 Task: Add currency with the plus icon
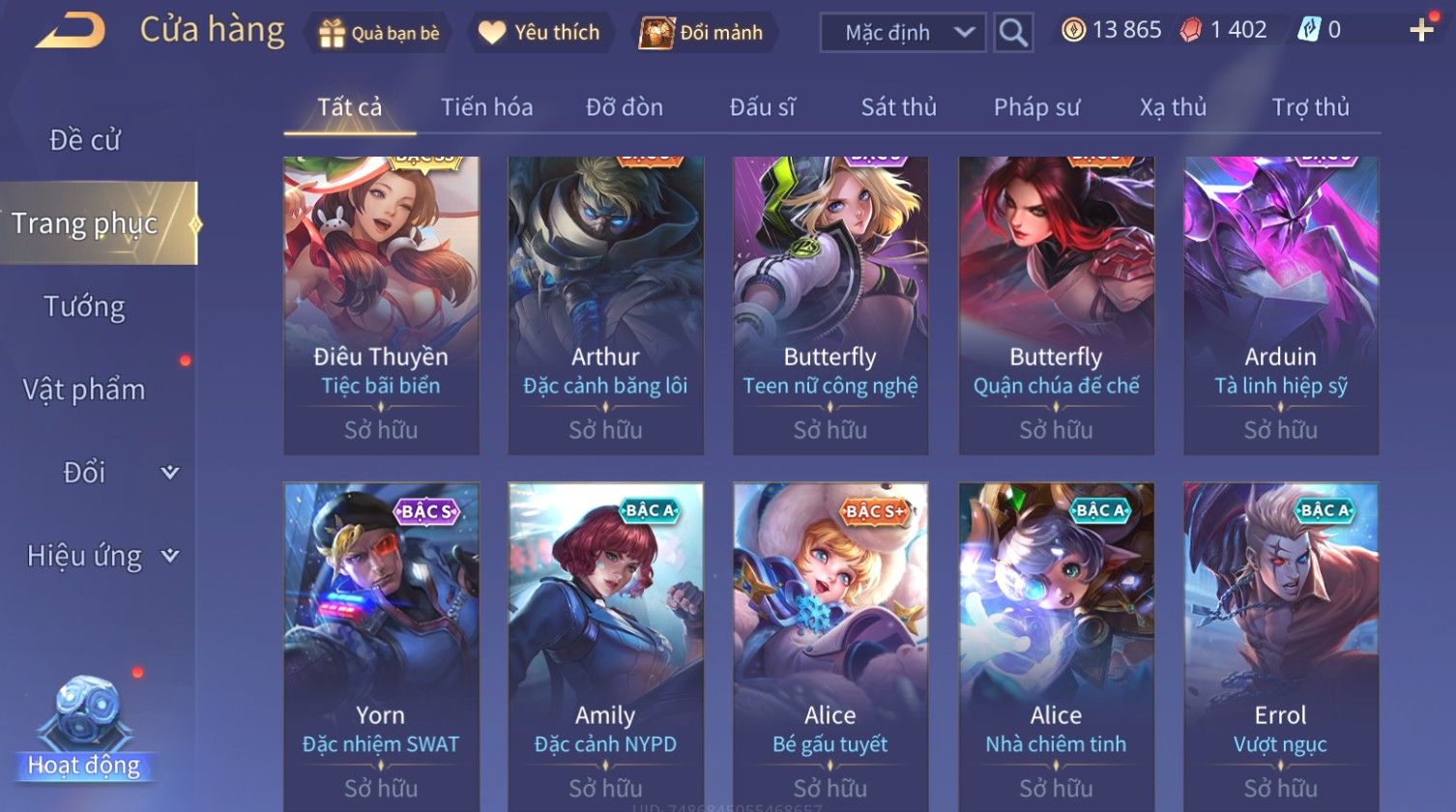click(1421, 30)
